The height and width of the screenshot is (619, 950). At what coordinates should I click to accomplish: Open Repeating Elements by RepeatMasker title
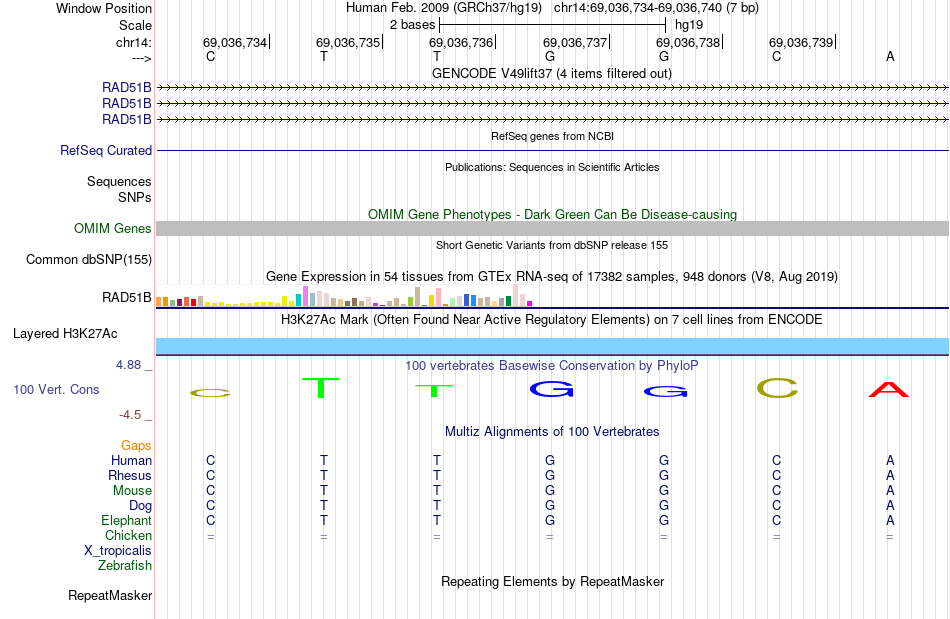coord(552,581)
